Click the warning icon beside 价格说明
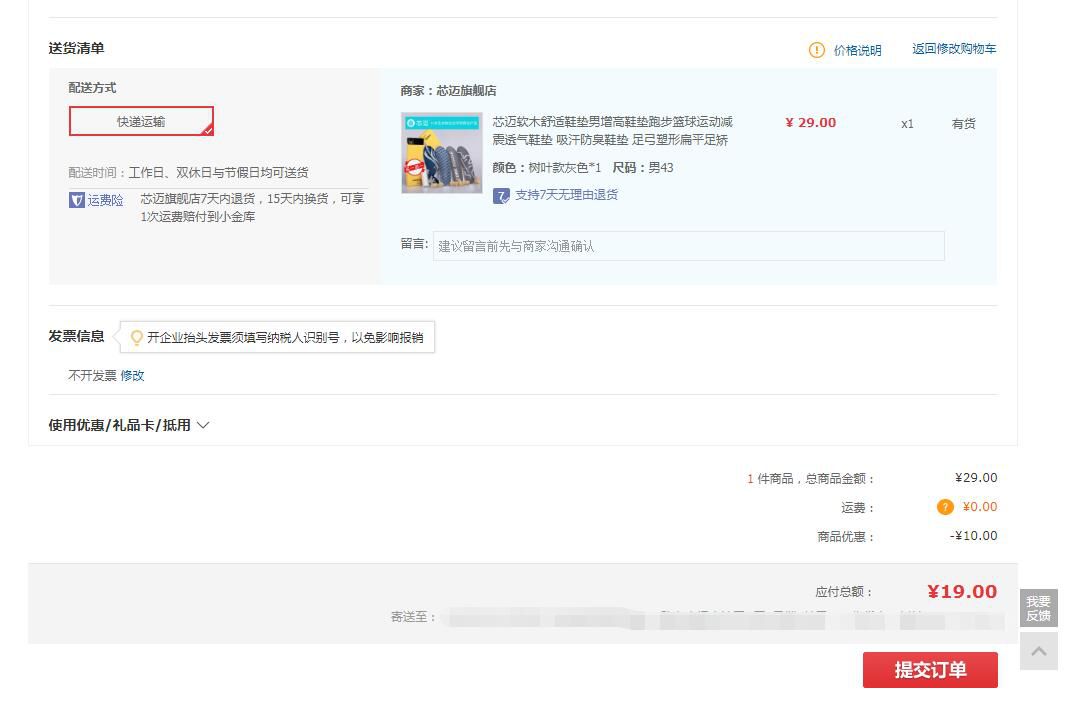Viewport: 1065px width, 712px height. tap(816, 49)
